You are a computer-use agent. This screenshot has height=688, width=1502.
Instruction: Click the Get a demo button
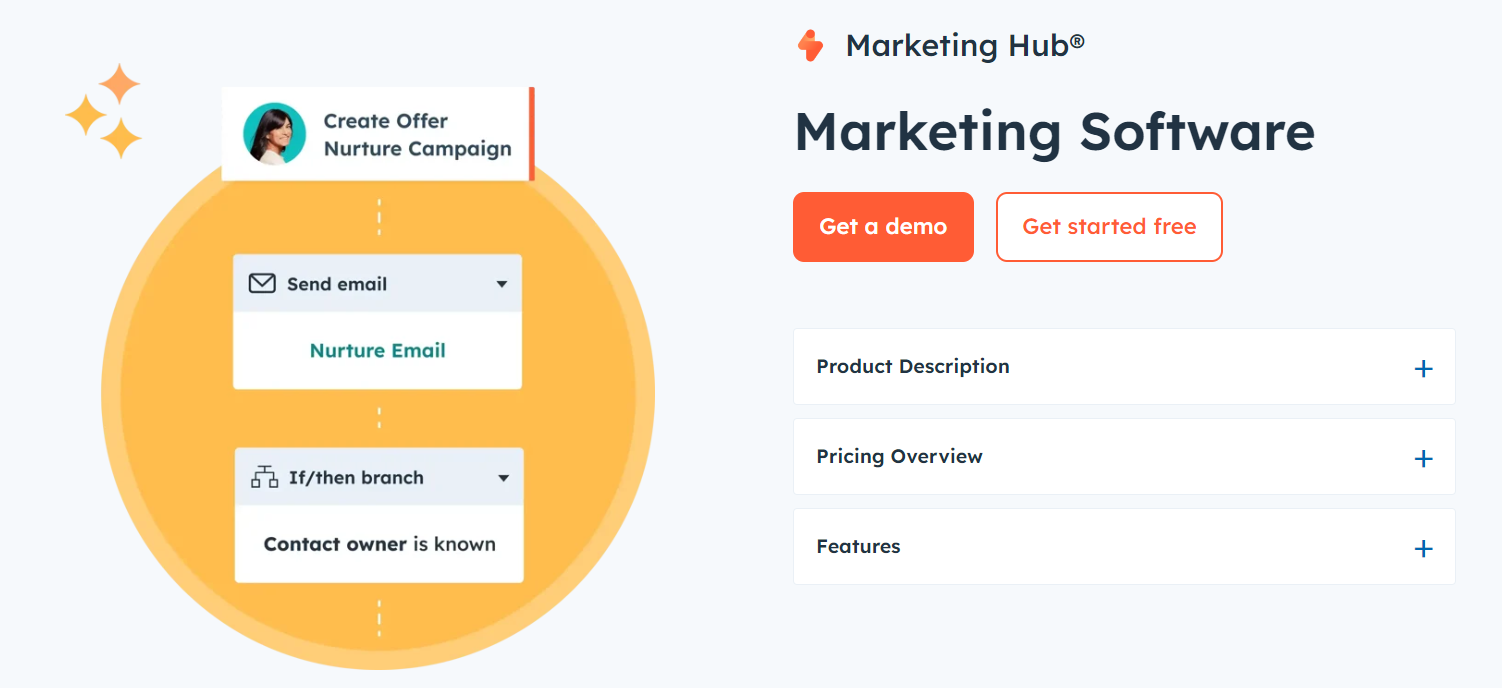[883, 227]
